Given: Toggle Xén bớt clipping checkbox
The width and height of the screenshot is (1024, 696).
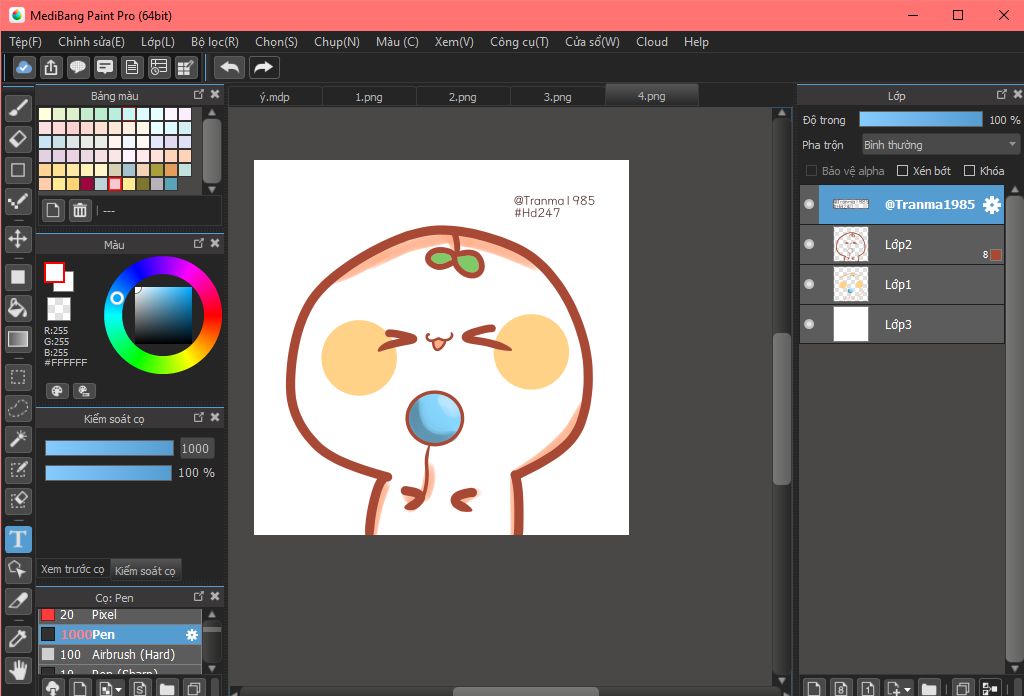Looking at the screenshot, I should click(x=903, y=170).
